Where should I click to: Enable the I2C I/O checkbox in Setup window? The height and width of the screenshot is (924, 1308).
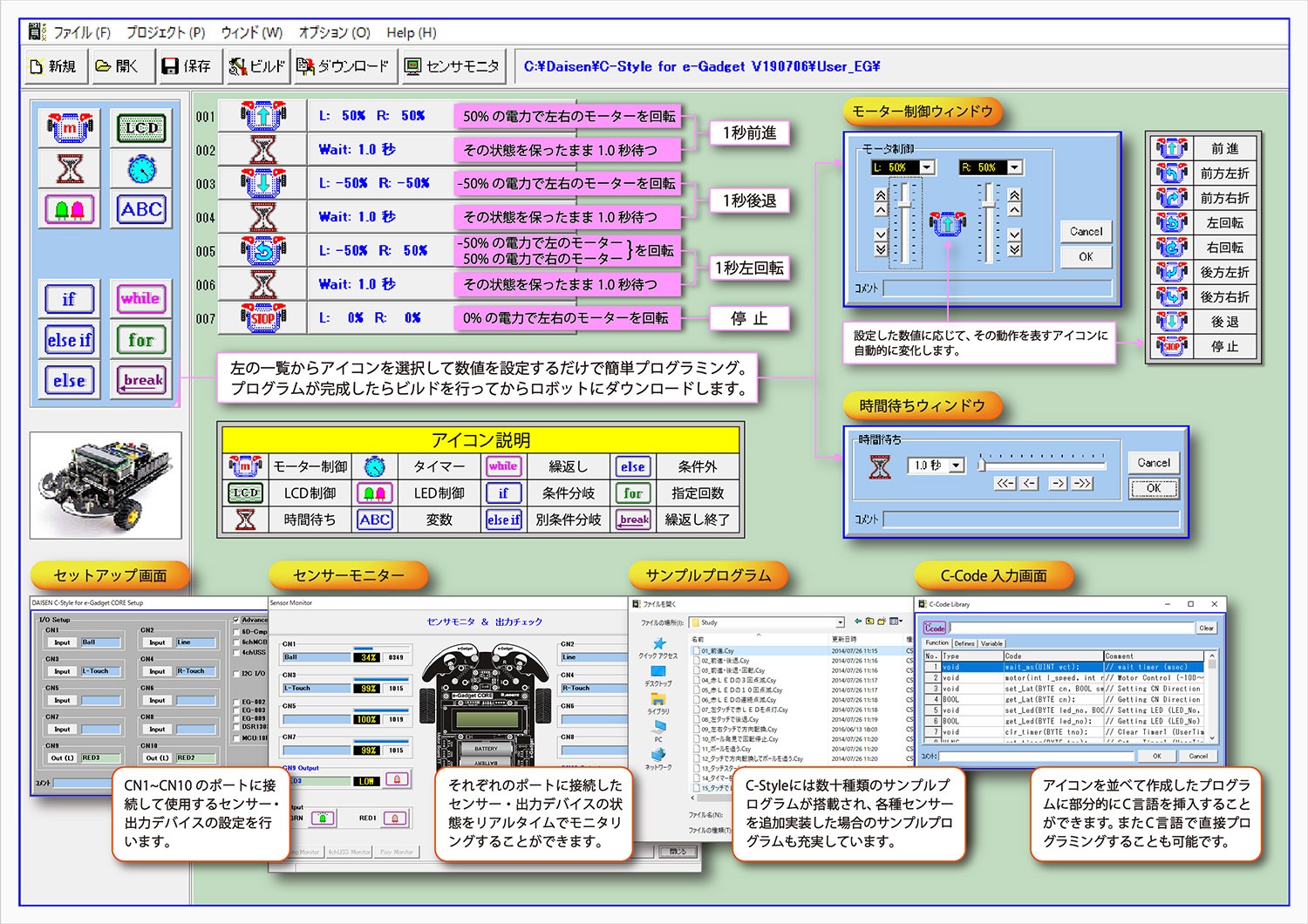pyautogui.click(x=236, y=674)
